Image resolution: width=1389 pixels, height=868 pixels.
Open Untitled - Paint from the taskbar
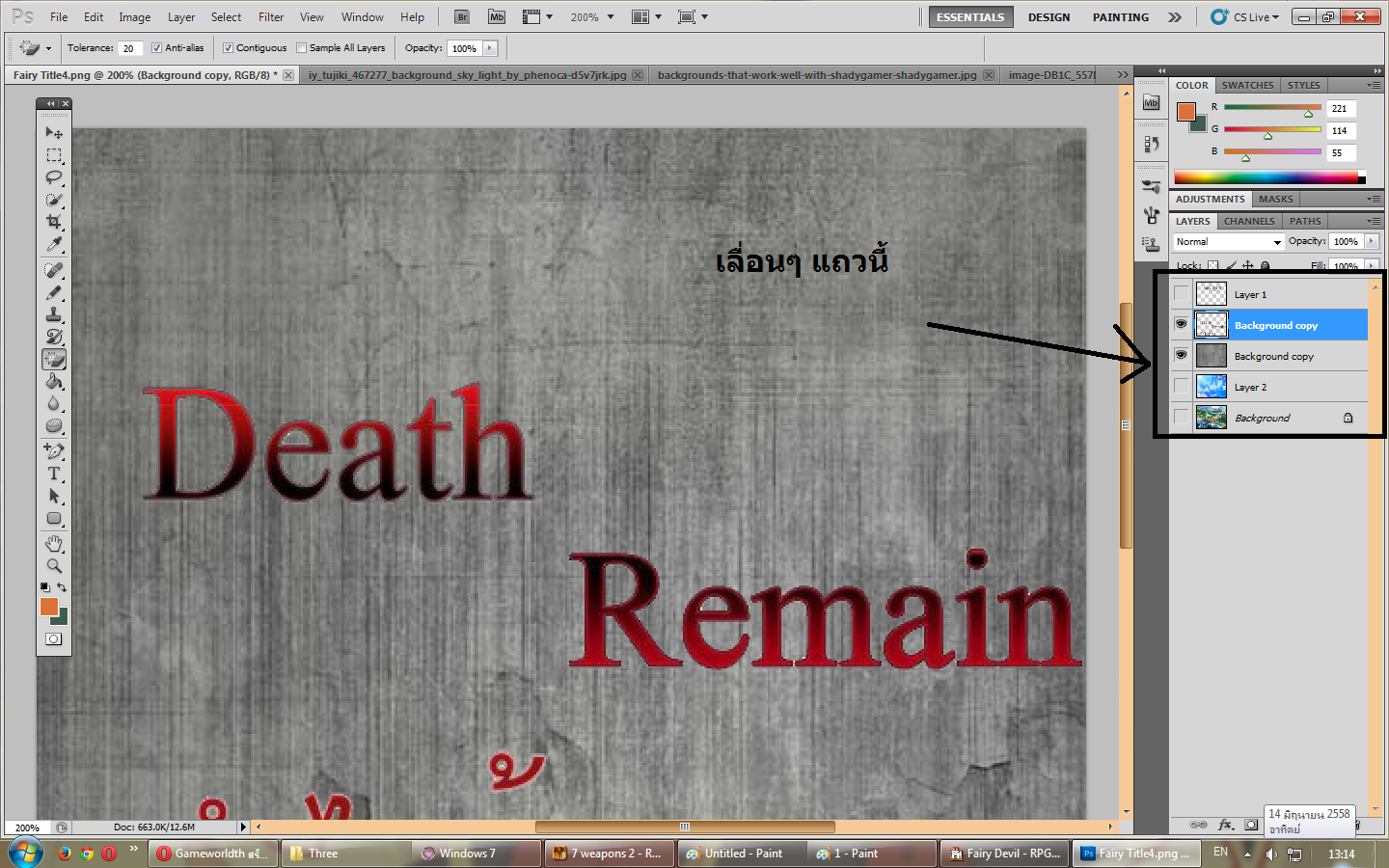pyautogui.click(x=743, y=854)
